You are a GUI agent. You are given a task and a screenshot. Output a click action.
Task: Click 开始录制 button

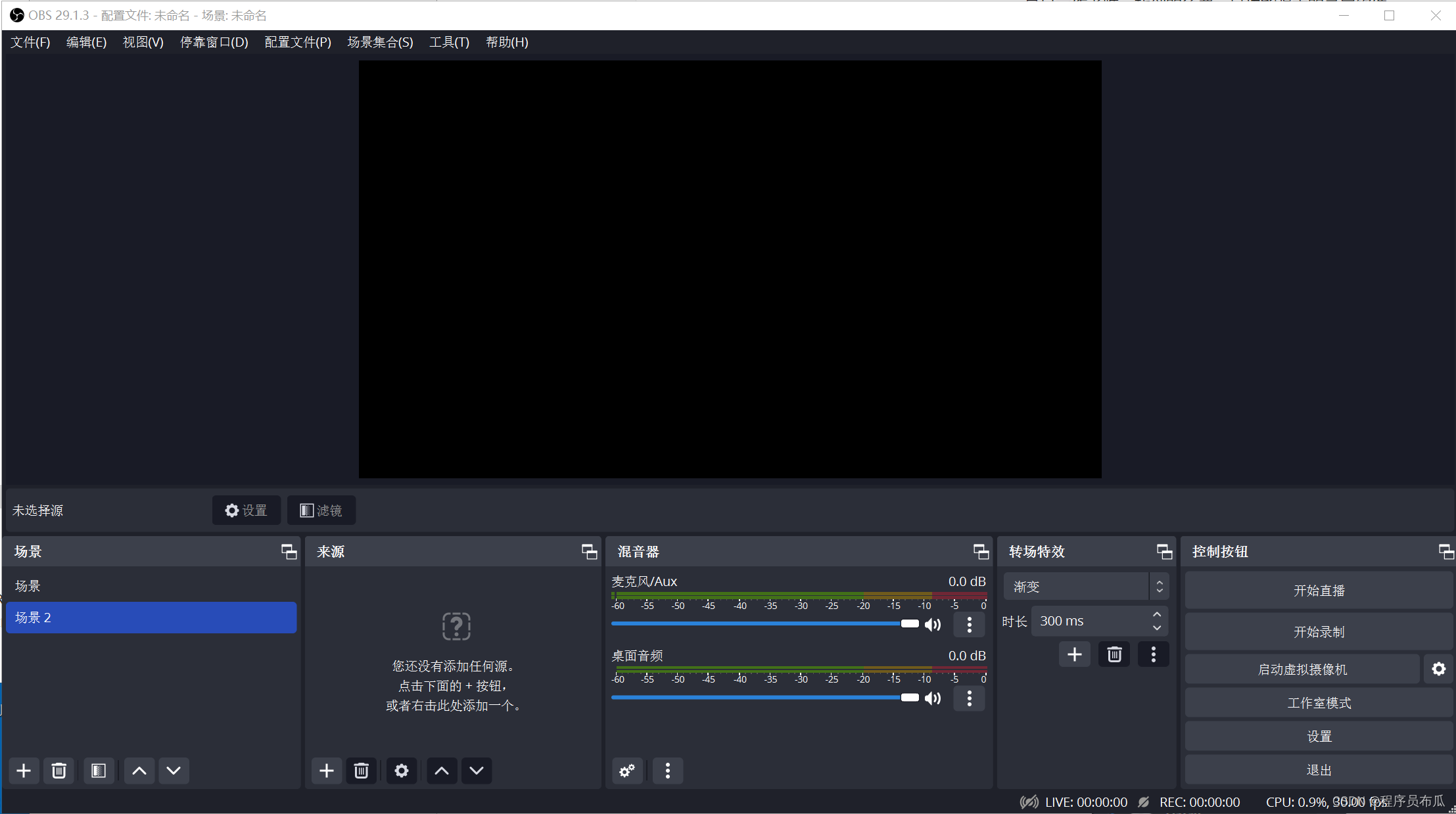[x=1319, y=632]
